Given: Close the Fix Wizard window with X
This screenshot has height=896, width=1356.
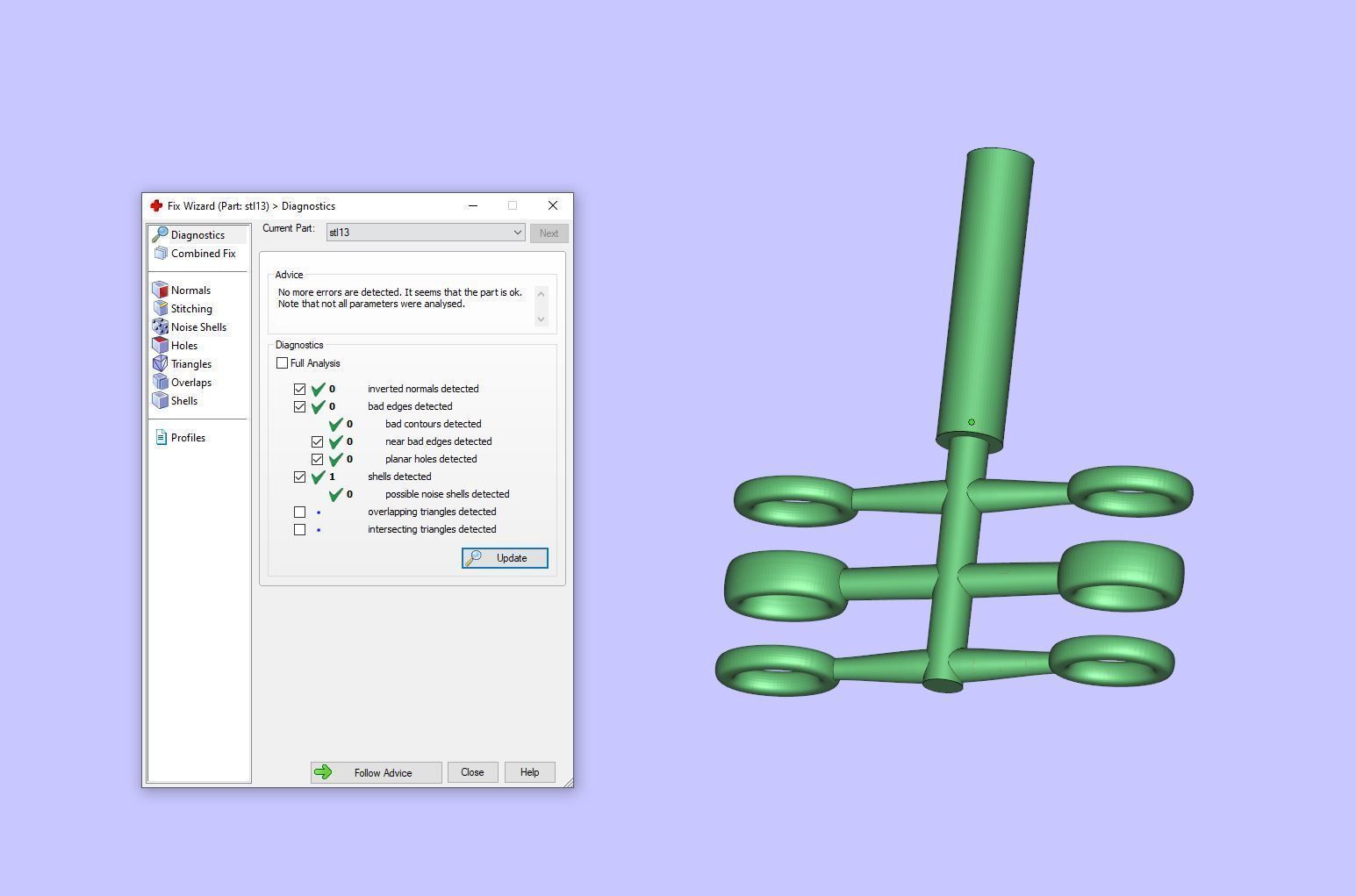Looking at the screenshot, I should (x=553, y=205).
